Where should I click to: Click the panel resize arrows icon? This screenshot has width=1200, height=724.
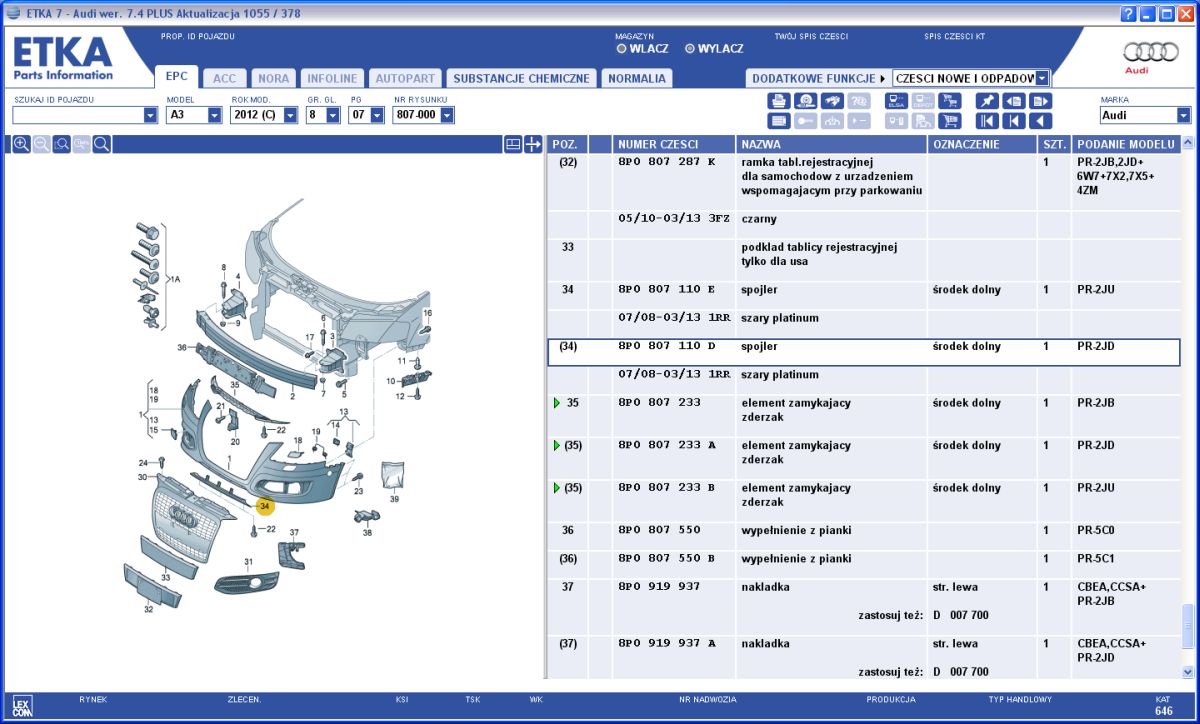tap(532, 144)
